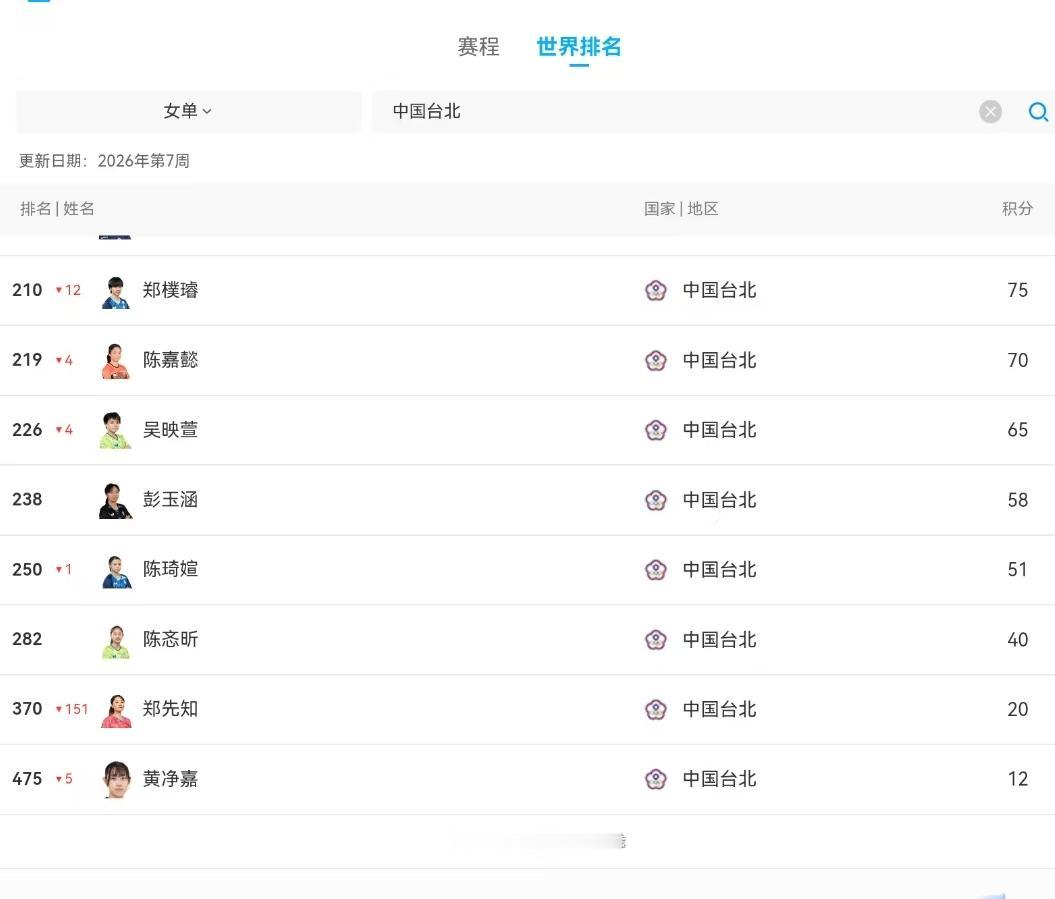Click 陈忞昕's player avatar

click(x=116, y=641)
